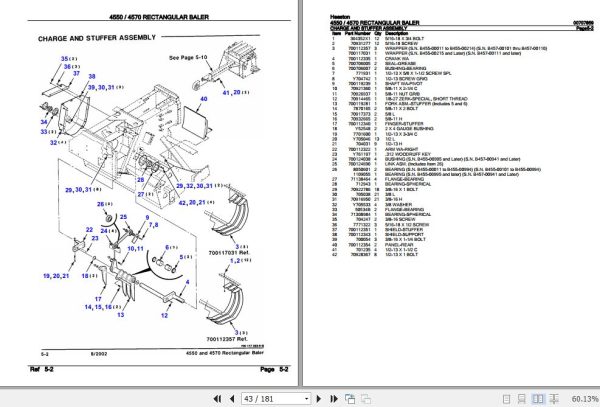
Task: Click the go to previous view icon
Action: (350, 399)
